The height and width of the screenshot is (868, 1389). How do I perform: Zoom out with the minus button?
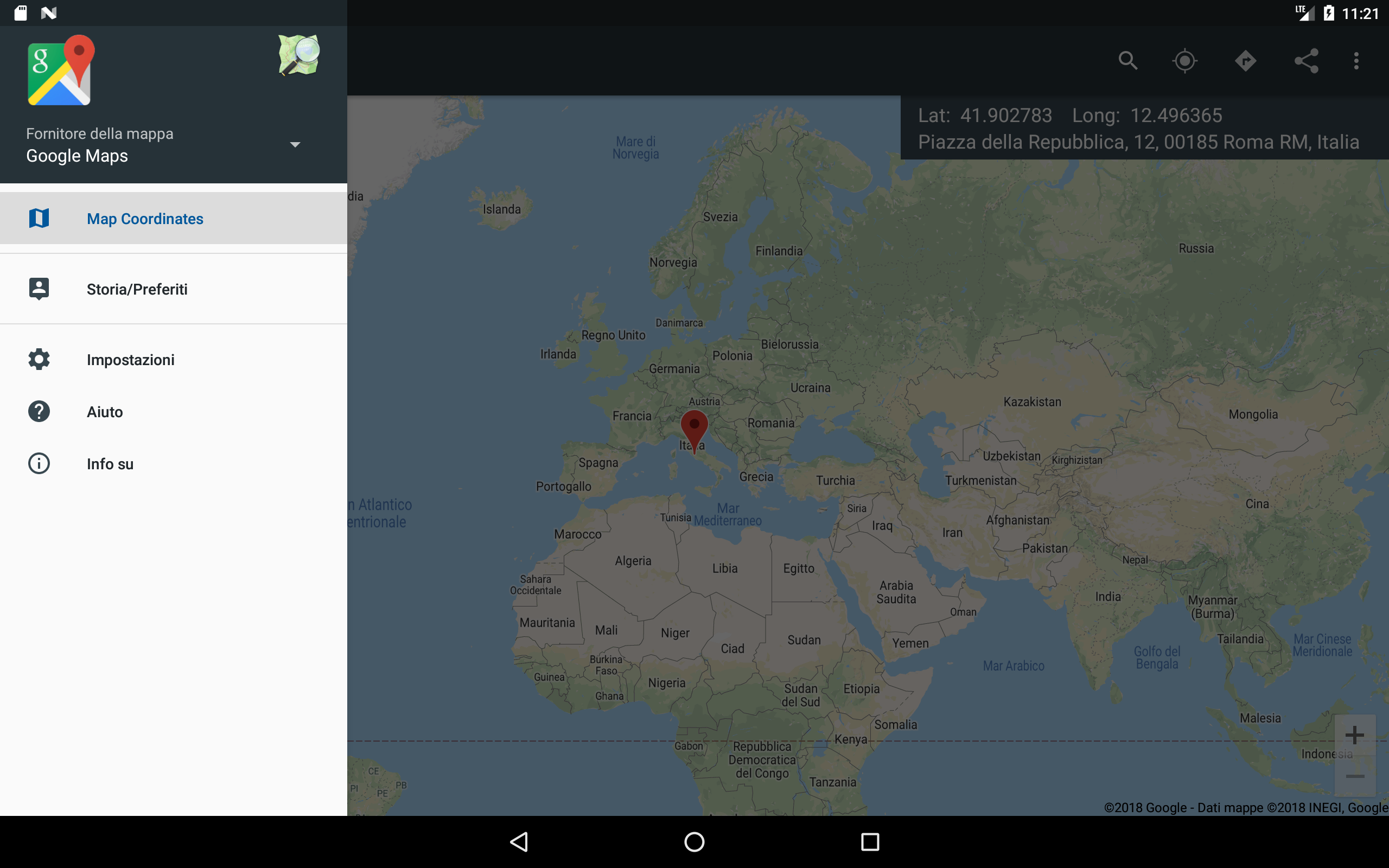(1355, 777)
